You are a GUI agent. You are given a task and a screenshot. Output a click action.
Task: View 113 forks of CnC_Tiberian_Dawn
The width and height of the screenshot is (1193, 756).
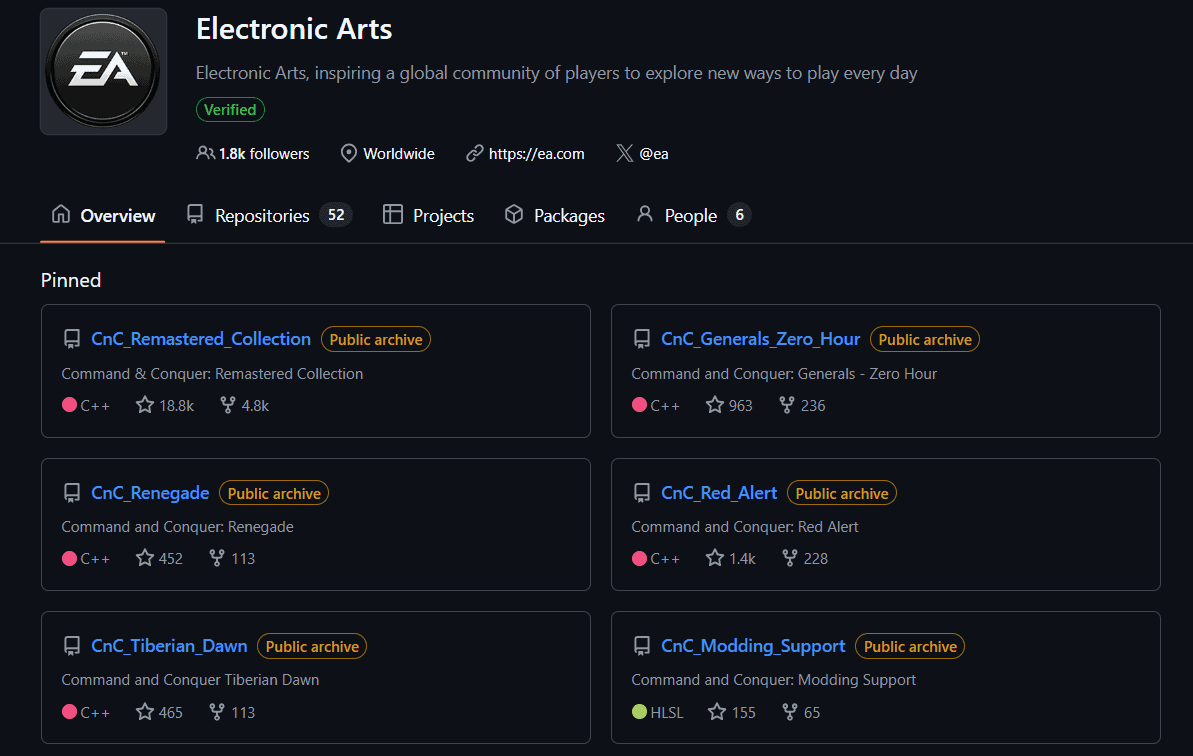(x=232, y=712)
